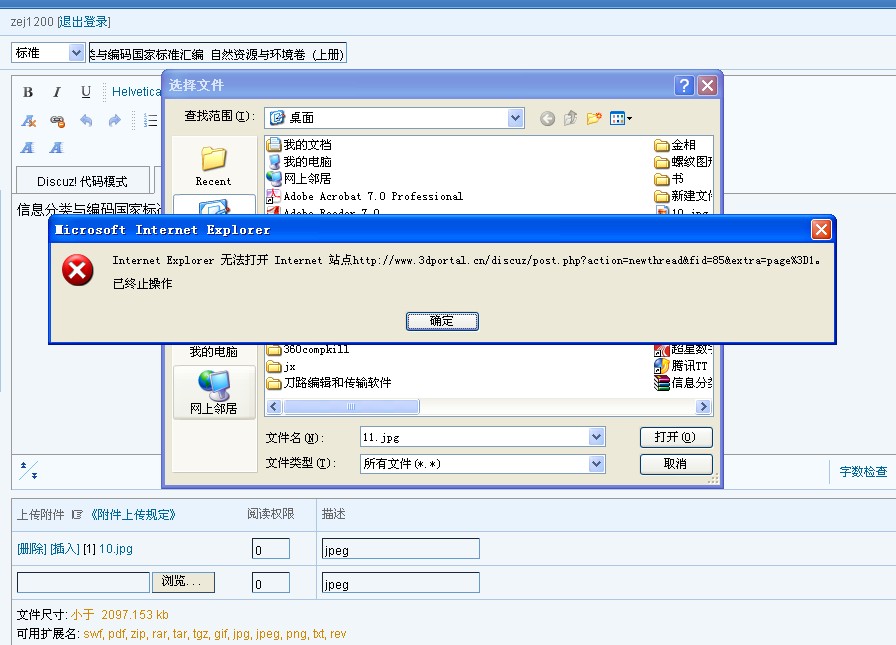Select the 刀路编辑和传输软件 folder

coord(330,383)
